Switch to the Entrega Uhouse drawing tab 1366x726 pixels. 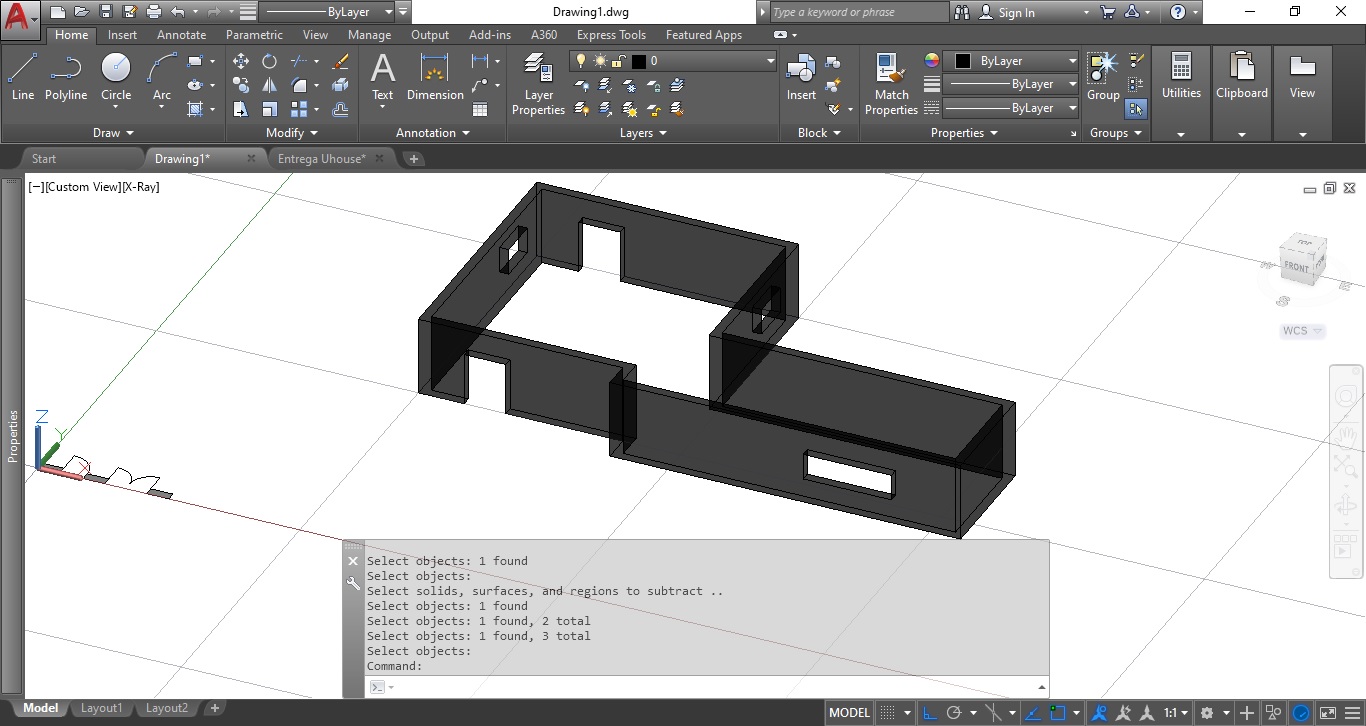[321, 159]
